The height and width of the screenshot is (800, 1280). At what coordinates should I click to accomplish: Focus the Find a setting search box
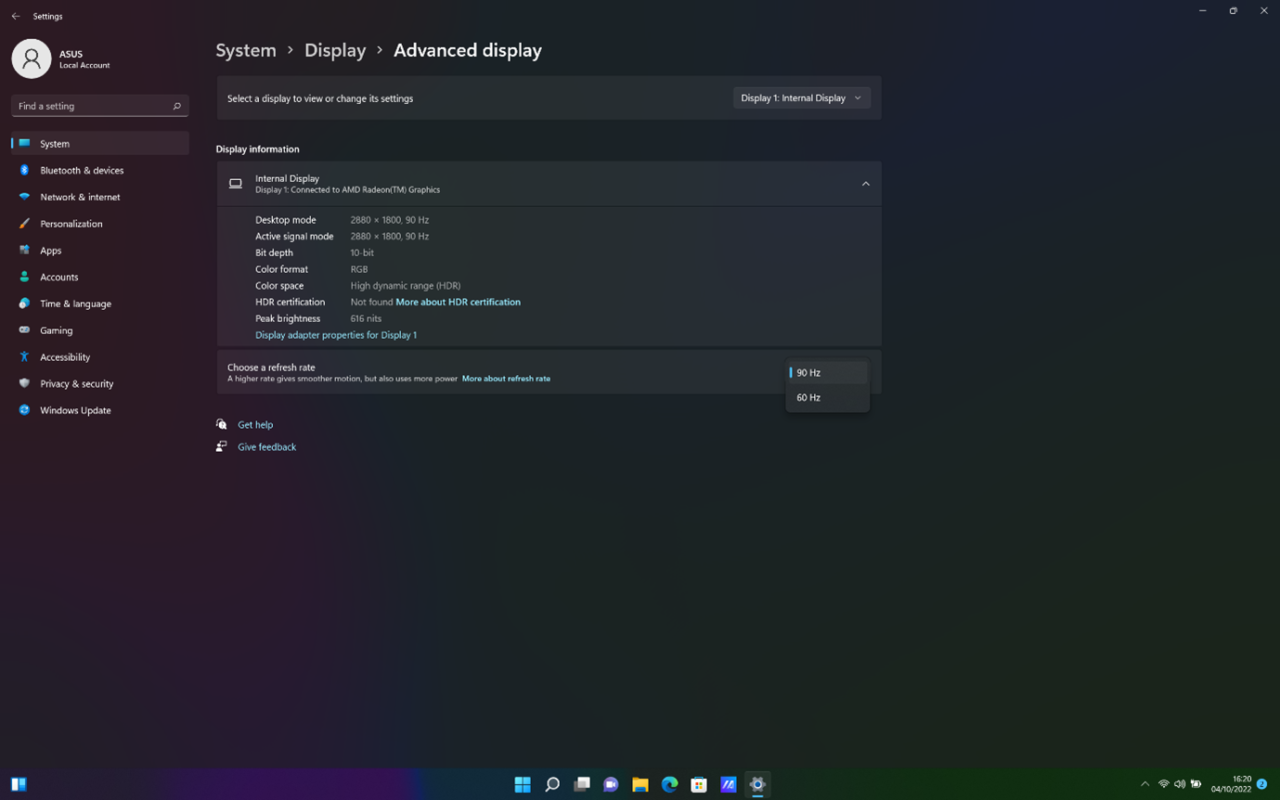click(x=90, y=106)
